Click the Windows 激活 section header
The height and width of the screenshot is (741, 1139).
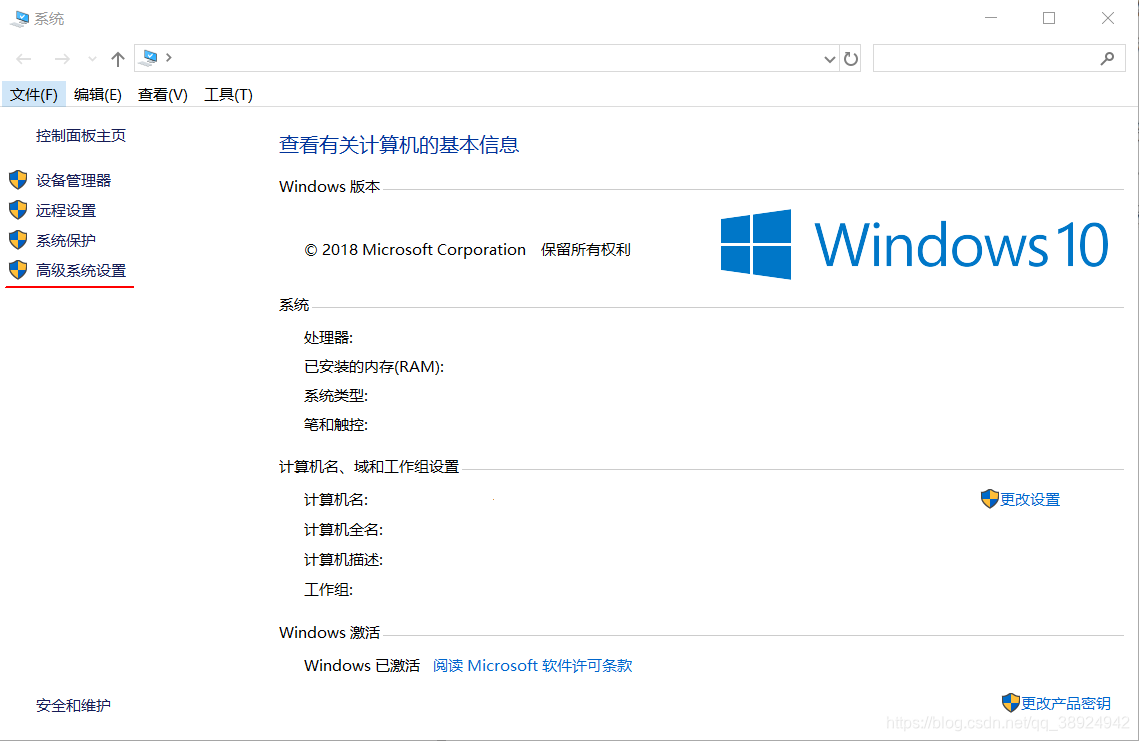click(x=330, y=633)
